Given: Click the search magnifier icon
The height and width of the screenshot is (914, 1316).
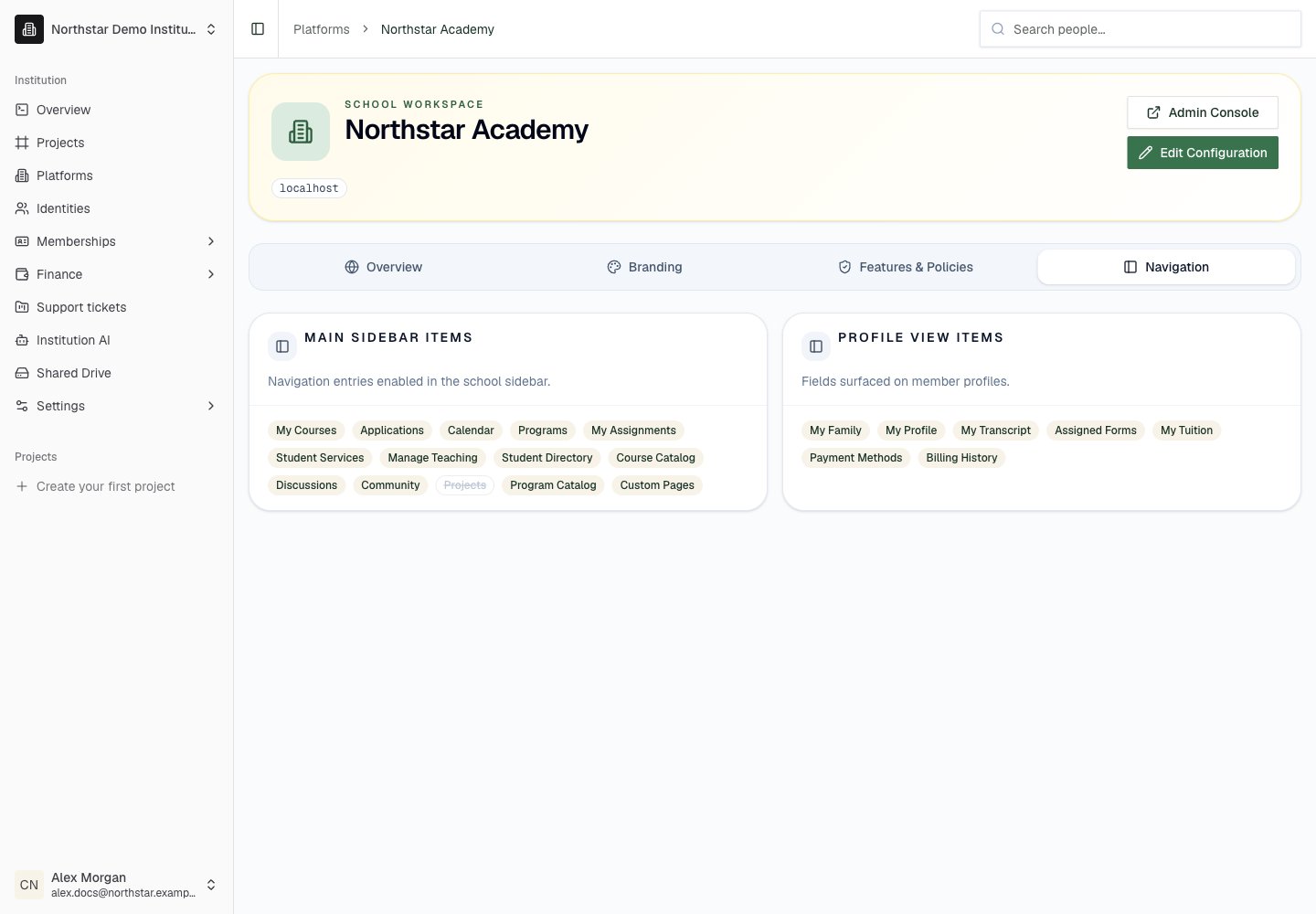Looking at the screenshot, I should (998, 29).
